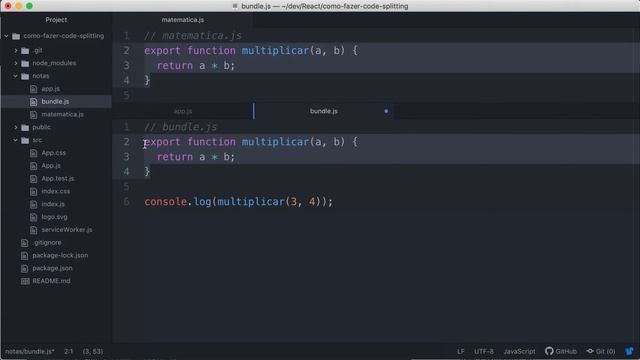640x360 pixels.
Task: Click the file icon beside matematica.js
Action: click(33, 115)
